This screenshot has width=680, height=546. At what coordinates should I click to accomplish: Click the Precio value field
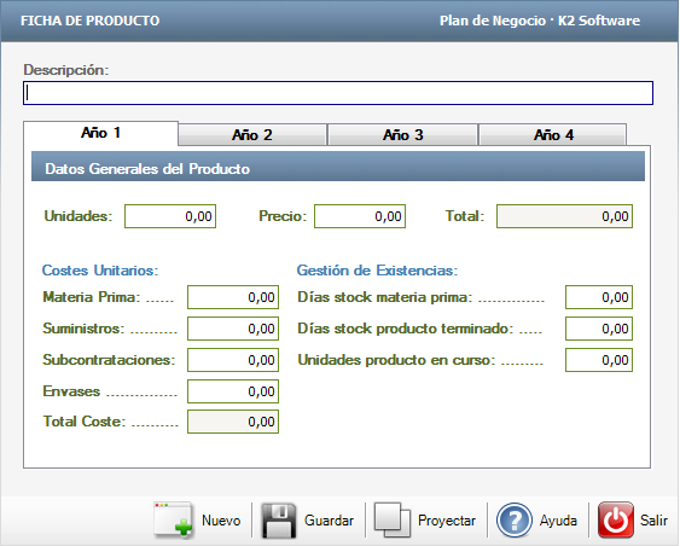[x=360, y=216]
